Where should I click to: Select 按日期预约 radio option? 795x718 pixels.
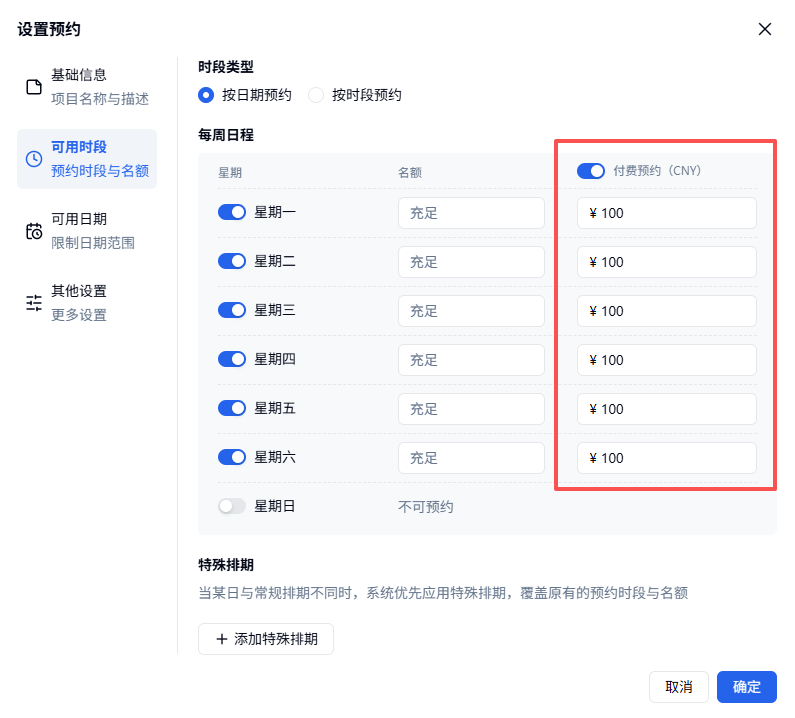pos(206,95)
